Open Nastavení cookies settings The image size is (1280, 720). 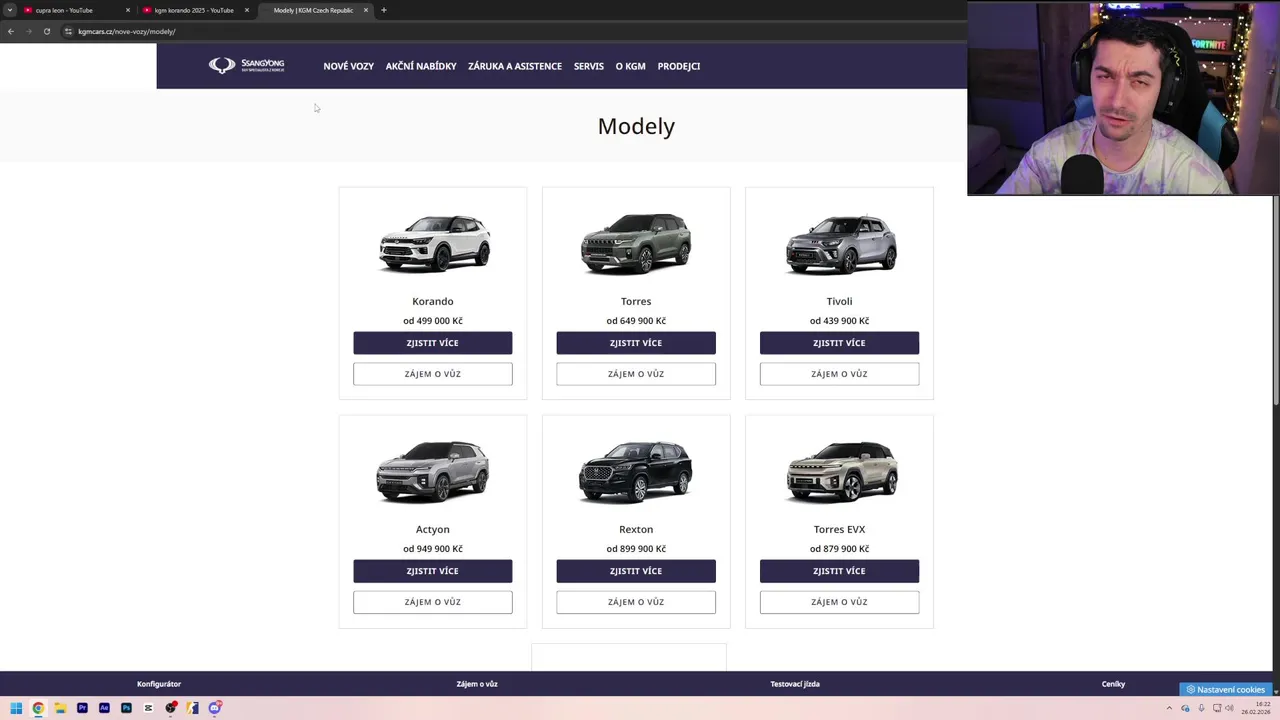coord(1226,689)
